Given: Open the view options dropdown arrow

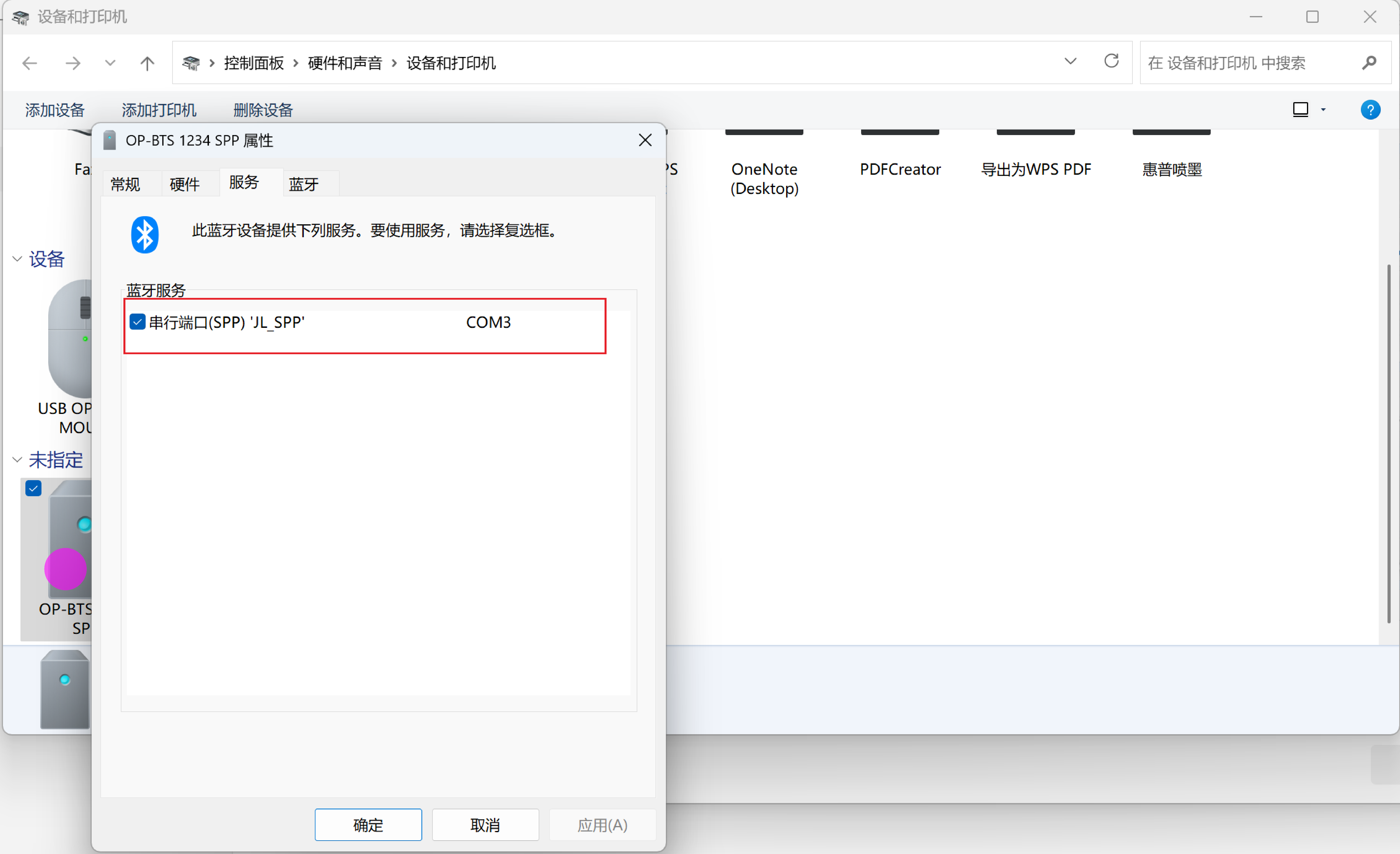Looking at the screenshot, I should 1323,110.
